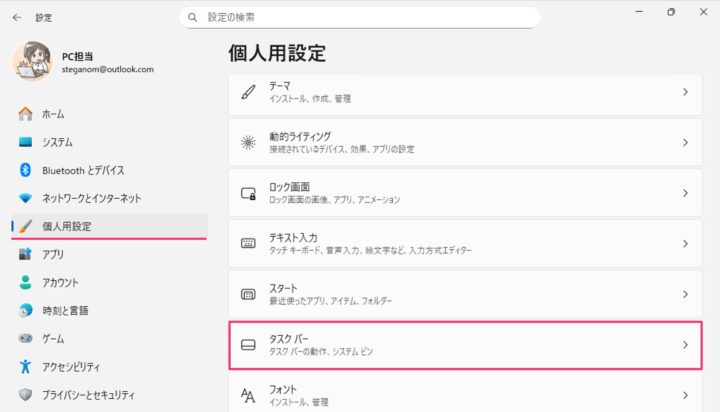Select the ネットワークとインターネット sidebar item
The width and height of the screenshot is (720, 412).
pyautogui.click(x=91, y=198)
